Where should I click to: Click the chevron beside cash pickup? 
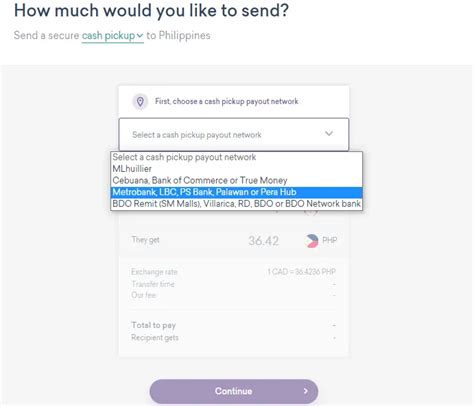[140, 35]
